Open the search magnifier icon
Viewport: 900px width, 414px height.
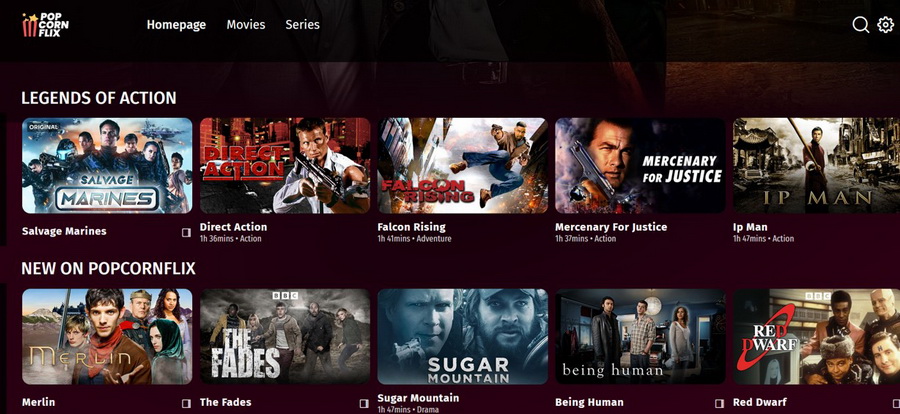[x=860, y=25]
